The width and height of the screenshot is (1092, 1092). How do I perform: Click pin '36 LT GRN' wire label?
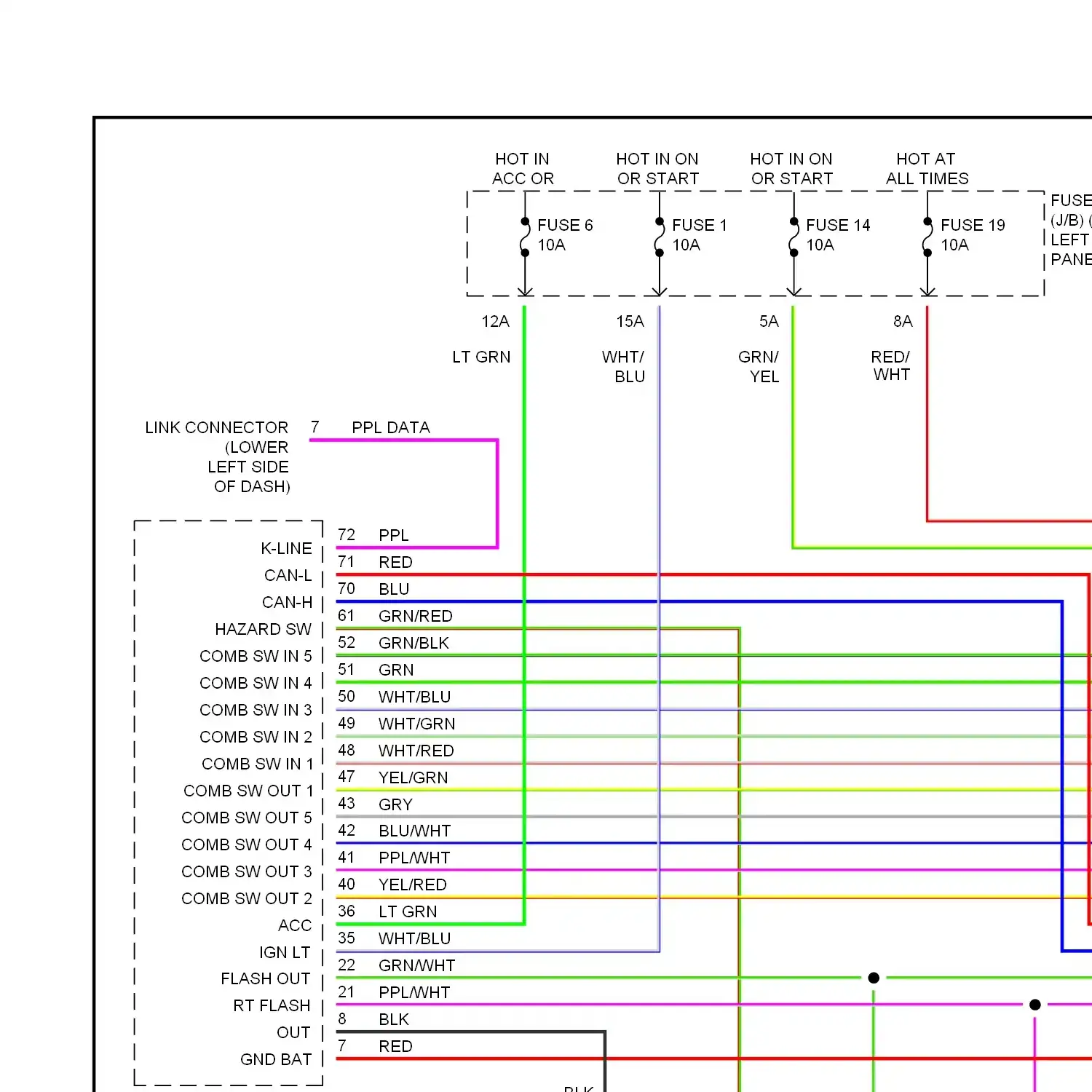pos(387,911)
